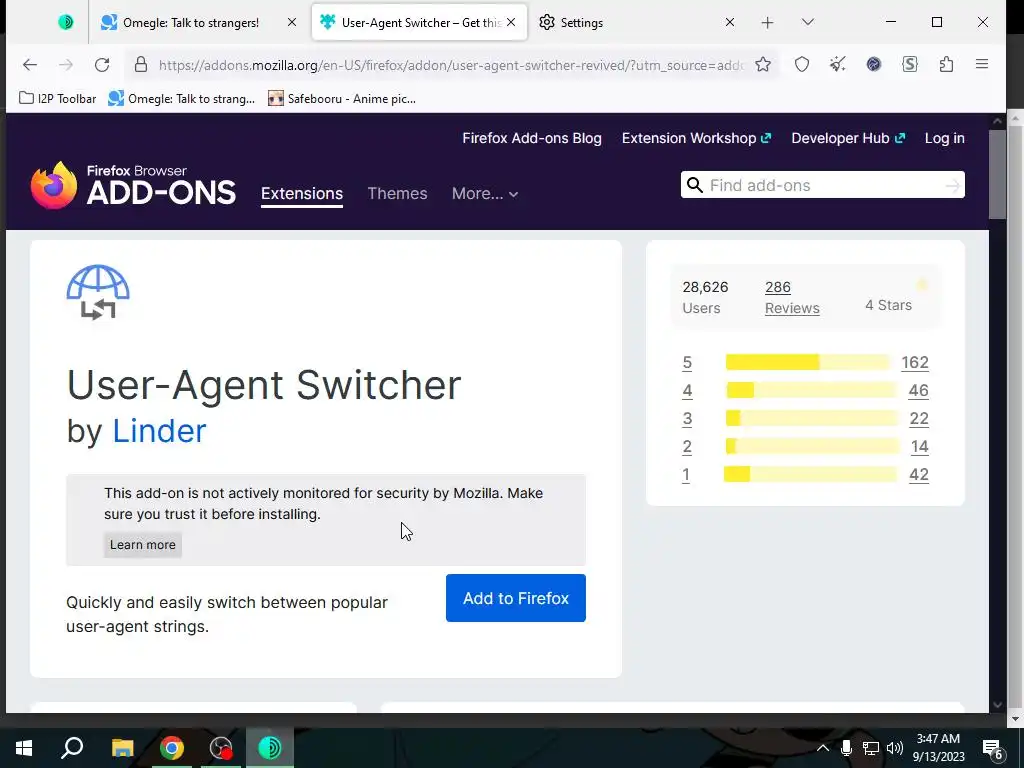
Task: Click the 2-star rating bar
Action: pyautogui.click(x=812, y=446)
